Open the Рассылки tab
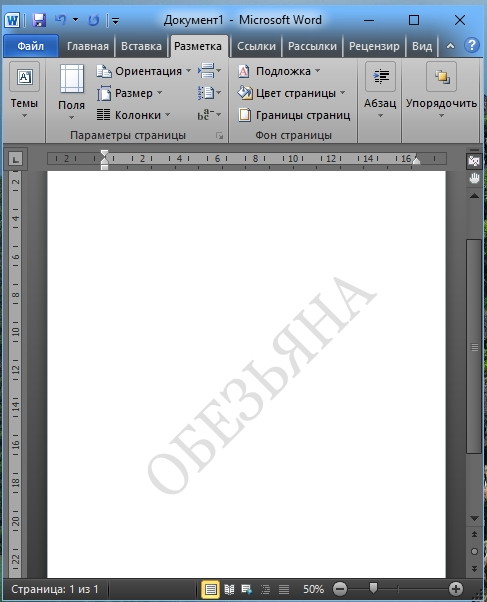 click(312, 46)
